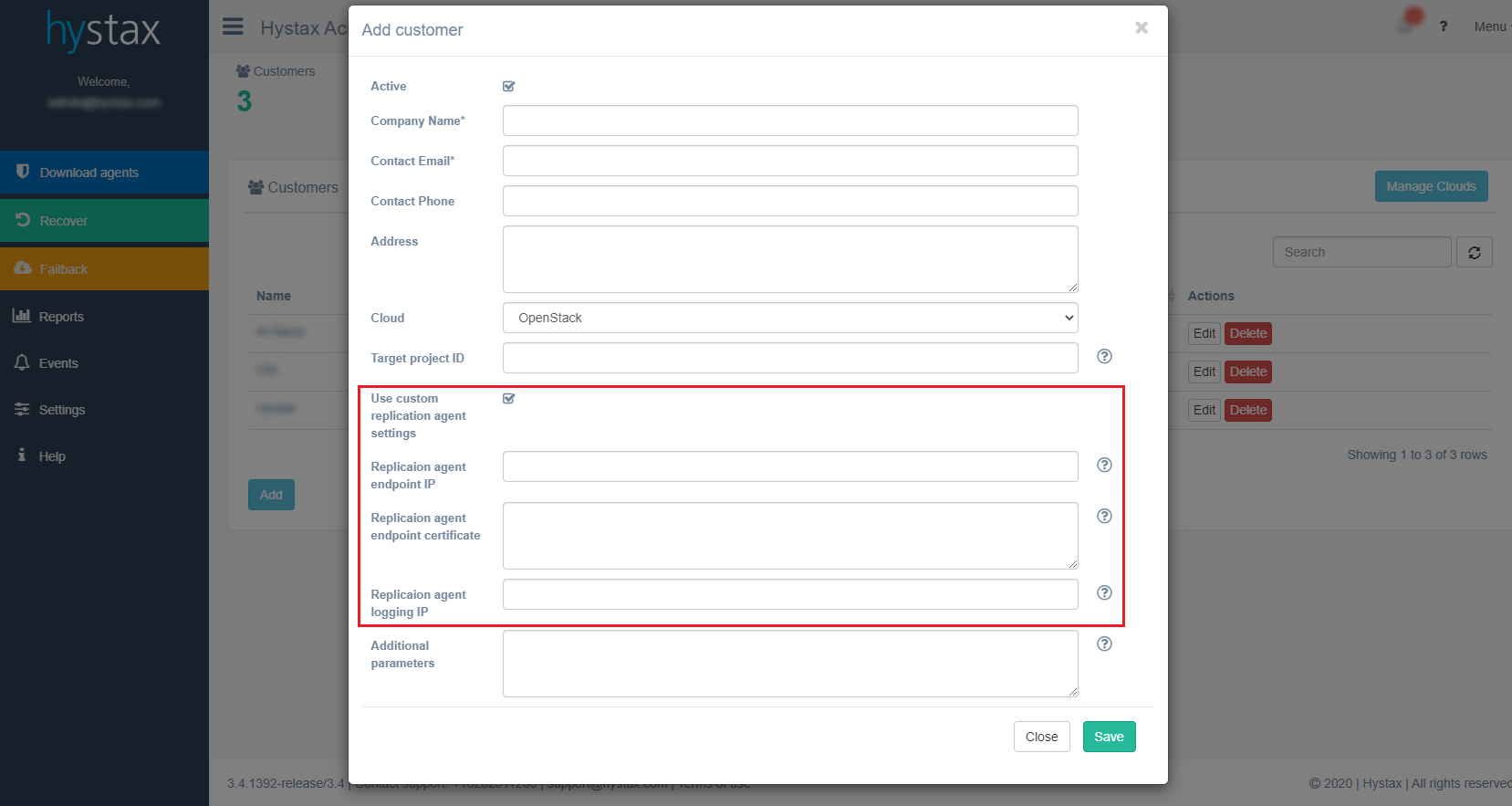
Task: Click the Customers users icon in stat card
Action: (243, 71)
